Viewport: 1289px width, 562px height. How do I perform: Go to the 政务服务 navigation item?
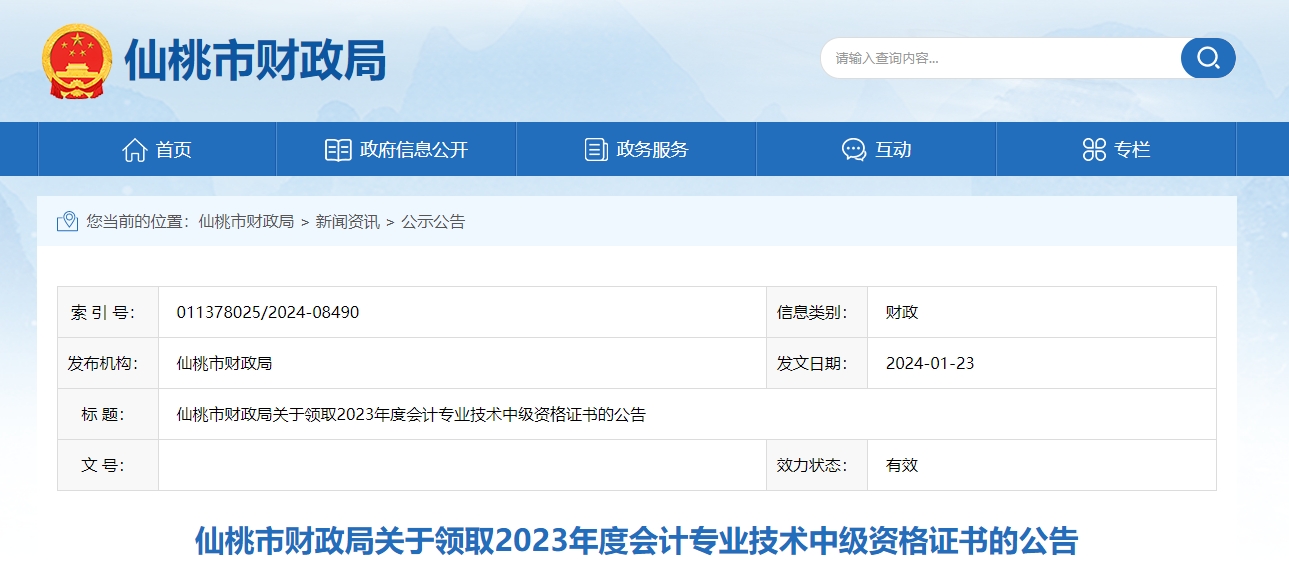pyautogui.click(x=652, y=150)
